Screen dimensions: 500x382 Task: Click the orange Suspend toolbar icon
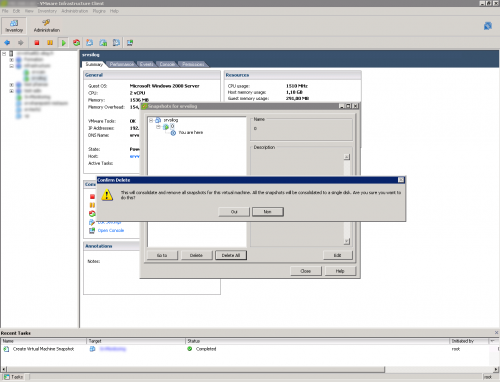coord(50,43)
